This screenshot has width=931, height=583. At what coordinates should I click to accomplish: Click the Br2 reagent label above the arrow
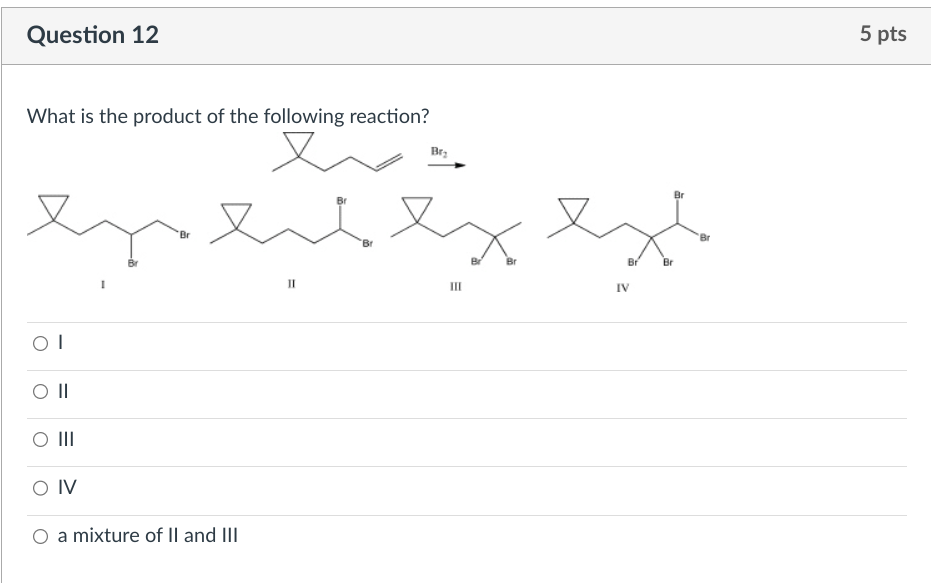tap(438, 151)
